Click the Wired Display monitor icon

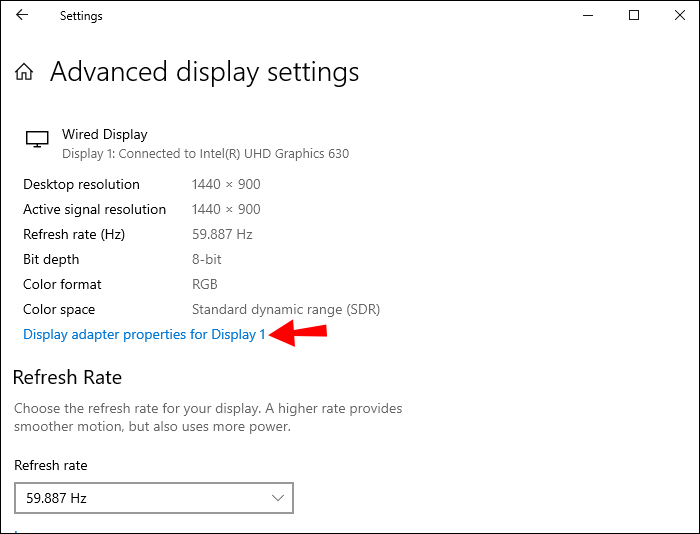click(37, 140)
